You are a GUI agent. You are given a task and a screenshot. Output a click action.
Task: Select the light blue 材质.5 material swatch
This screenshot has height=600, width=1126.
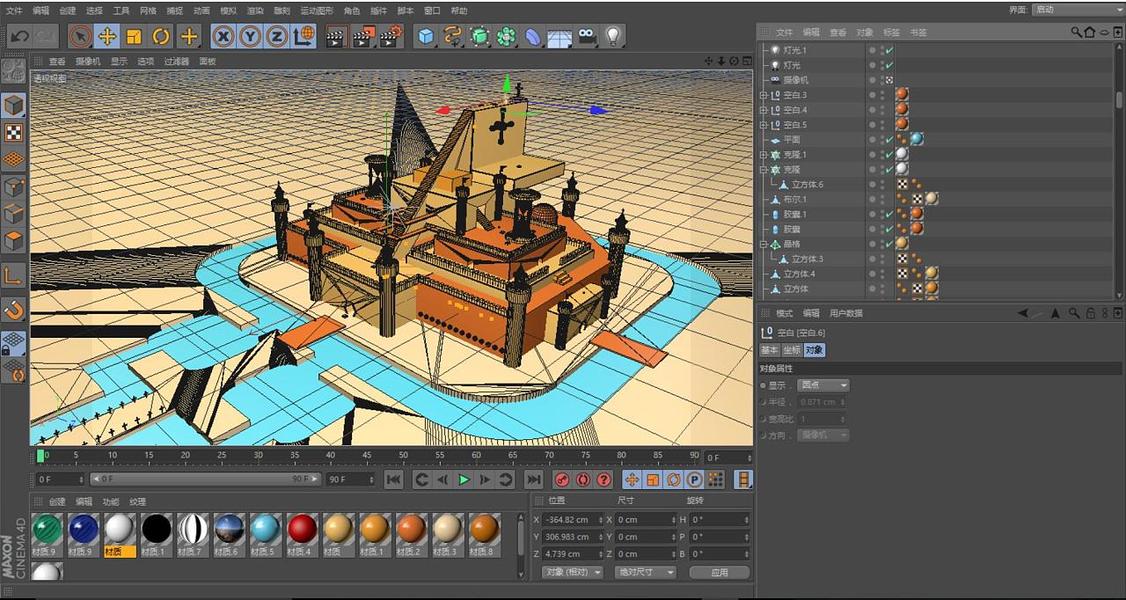pos(266,535)
